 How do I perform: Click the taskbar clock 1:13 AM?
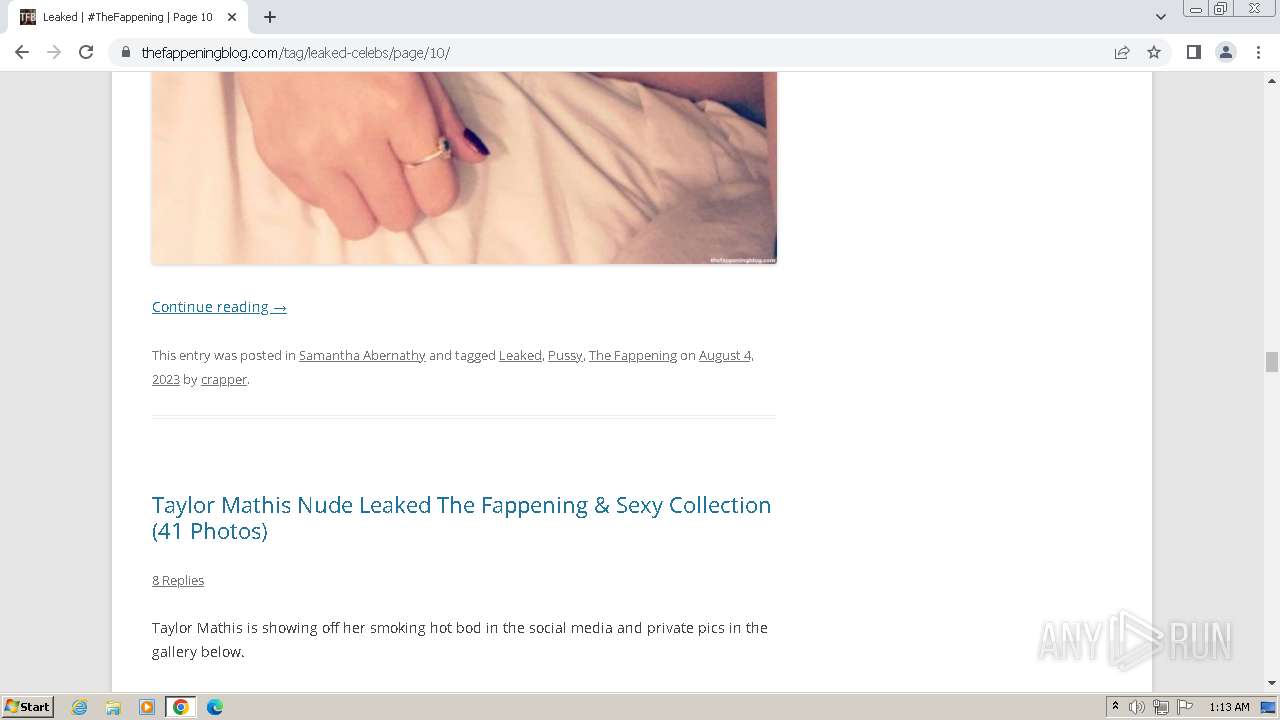coord(1229,707)
